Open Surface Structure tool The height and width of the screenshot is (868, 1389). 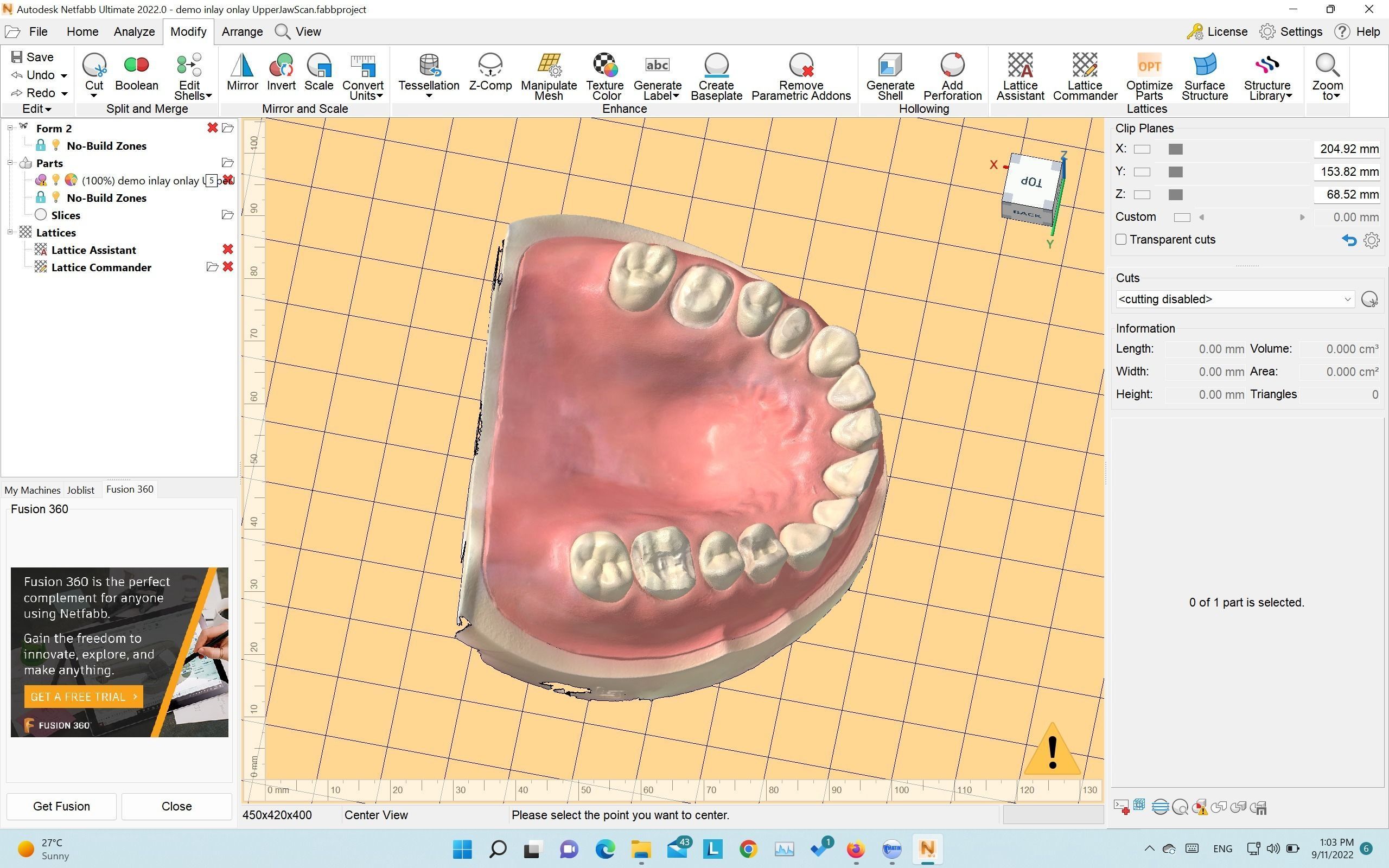(x=1205, y=78)
